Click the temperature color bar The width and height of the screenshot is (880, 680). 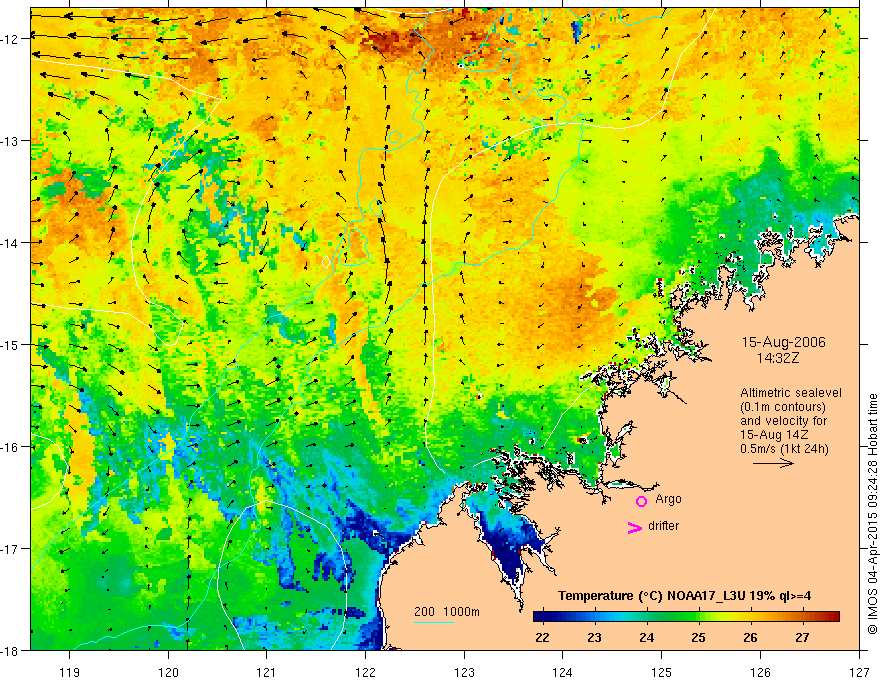pos(686,617)
